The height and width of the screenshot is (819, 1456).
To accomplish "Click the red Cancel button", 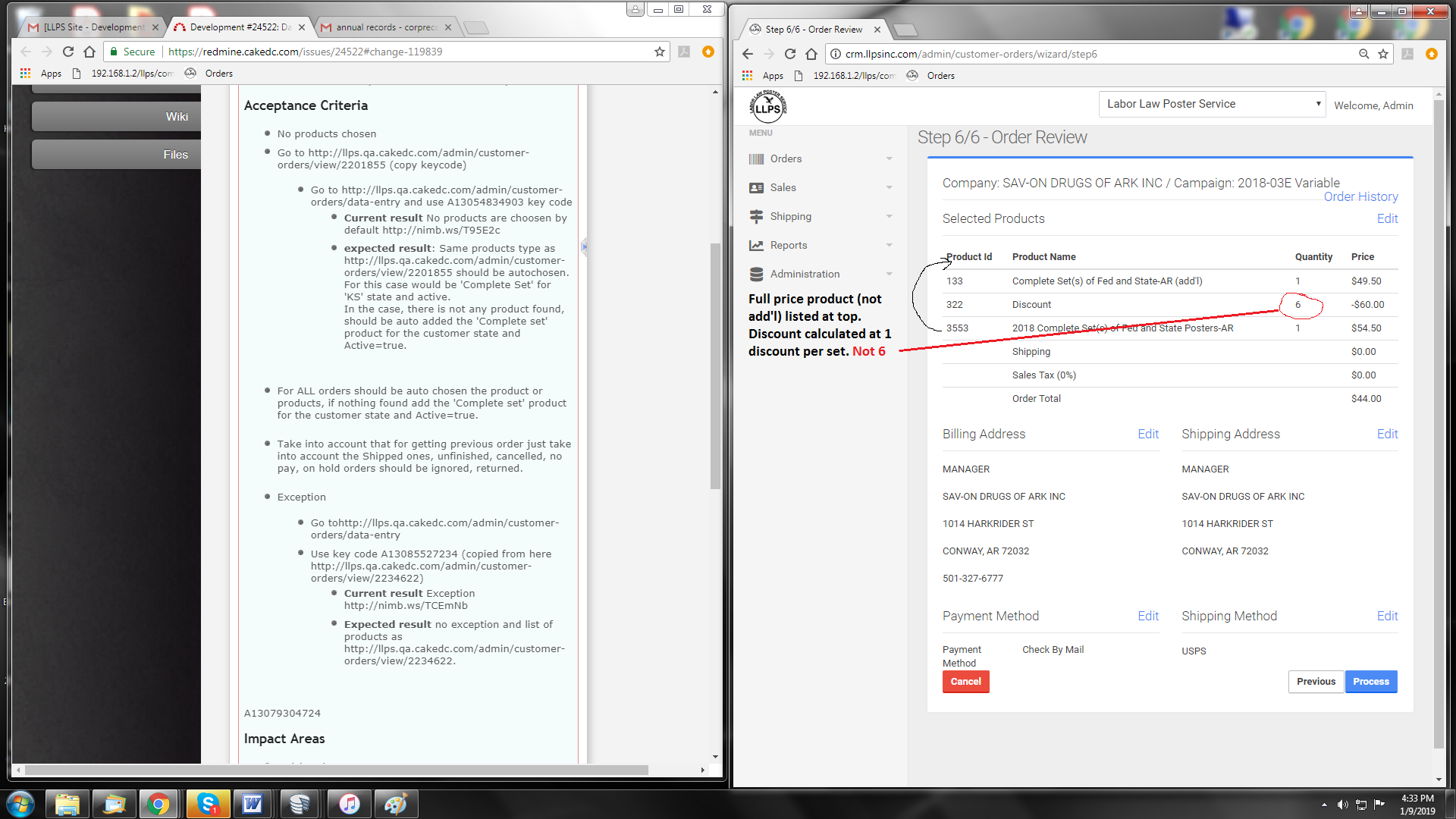I will coord(965,681).
